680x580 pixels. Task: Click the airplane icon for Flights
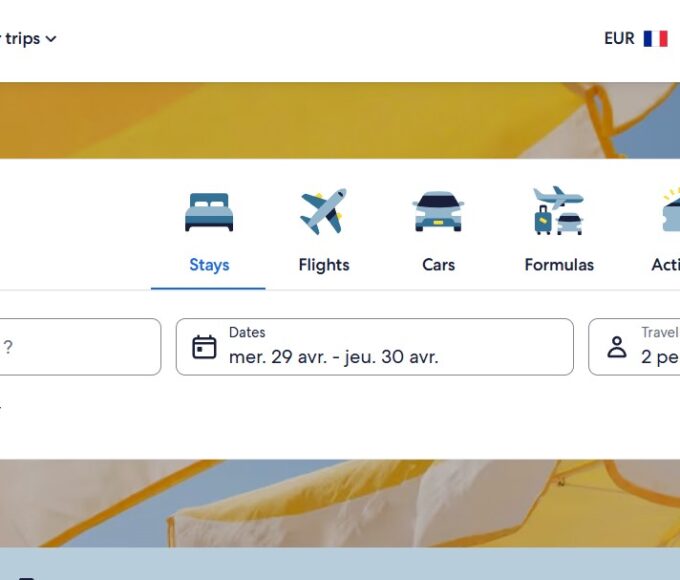(324, 211)
